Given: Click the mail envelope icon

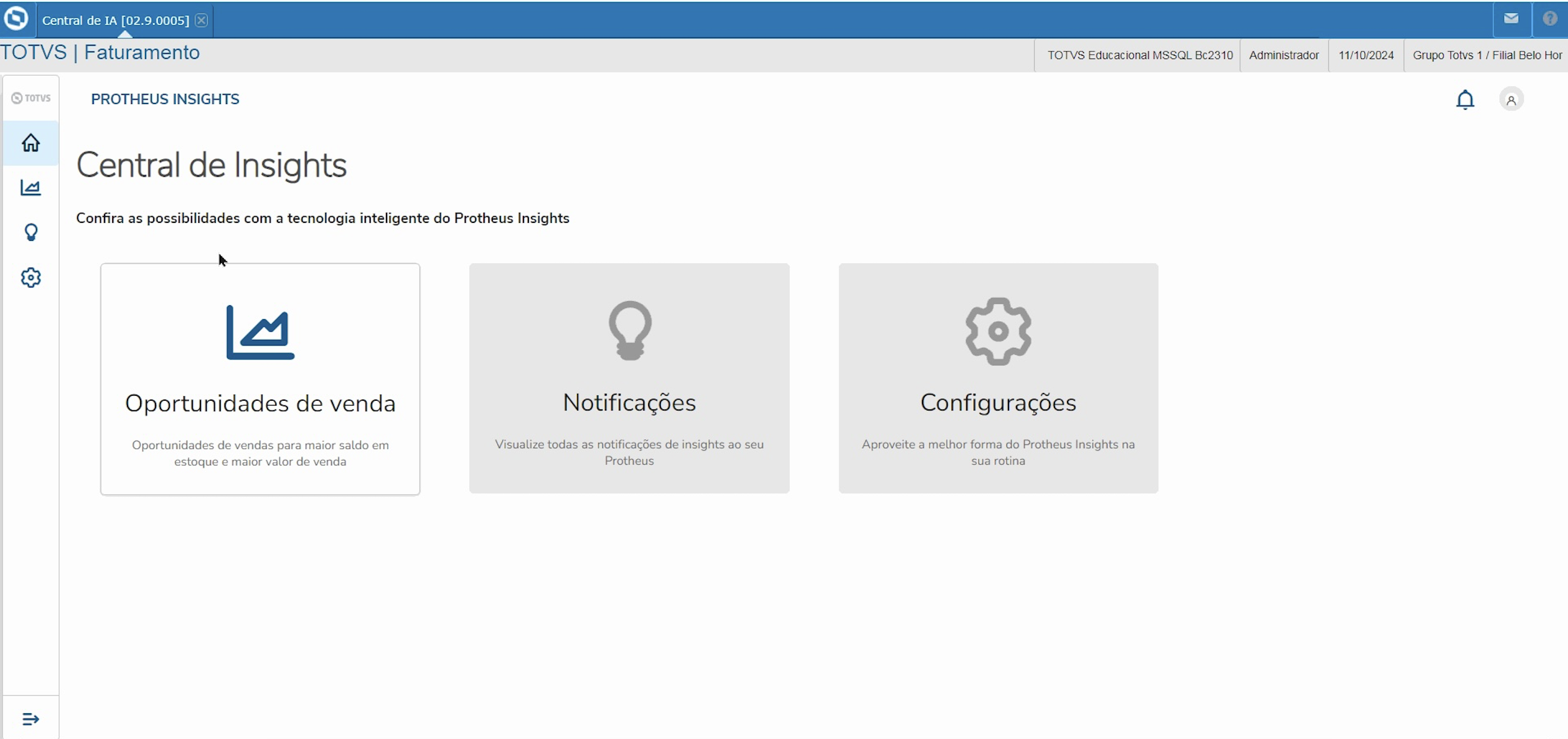Looking at the screenshot, I should [1511, 19].
